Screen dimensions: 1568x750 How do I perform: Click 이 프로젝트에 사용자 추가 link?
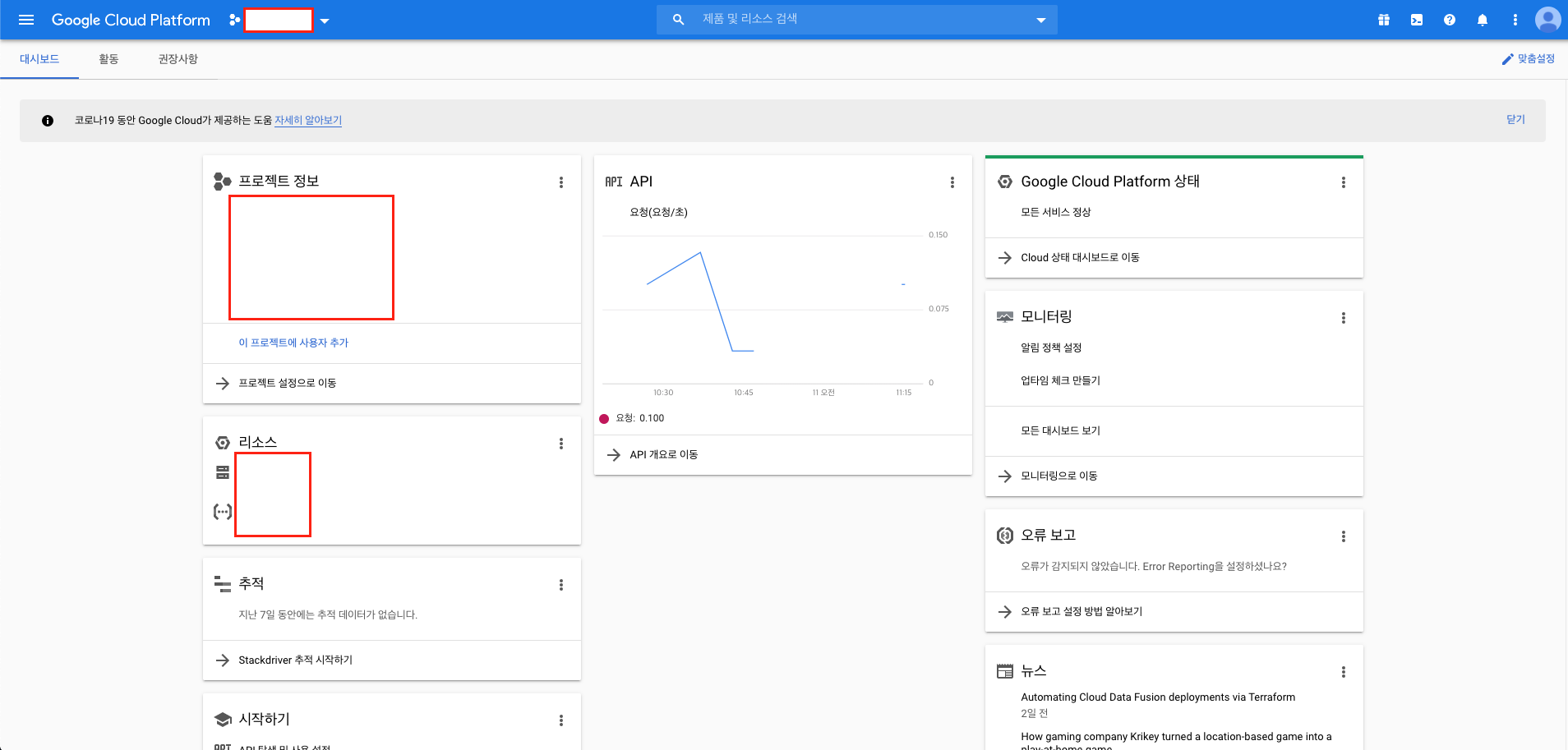tap(293, 343)
